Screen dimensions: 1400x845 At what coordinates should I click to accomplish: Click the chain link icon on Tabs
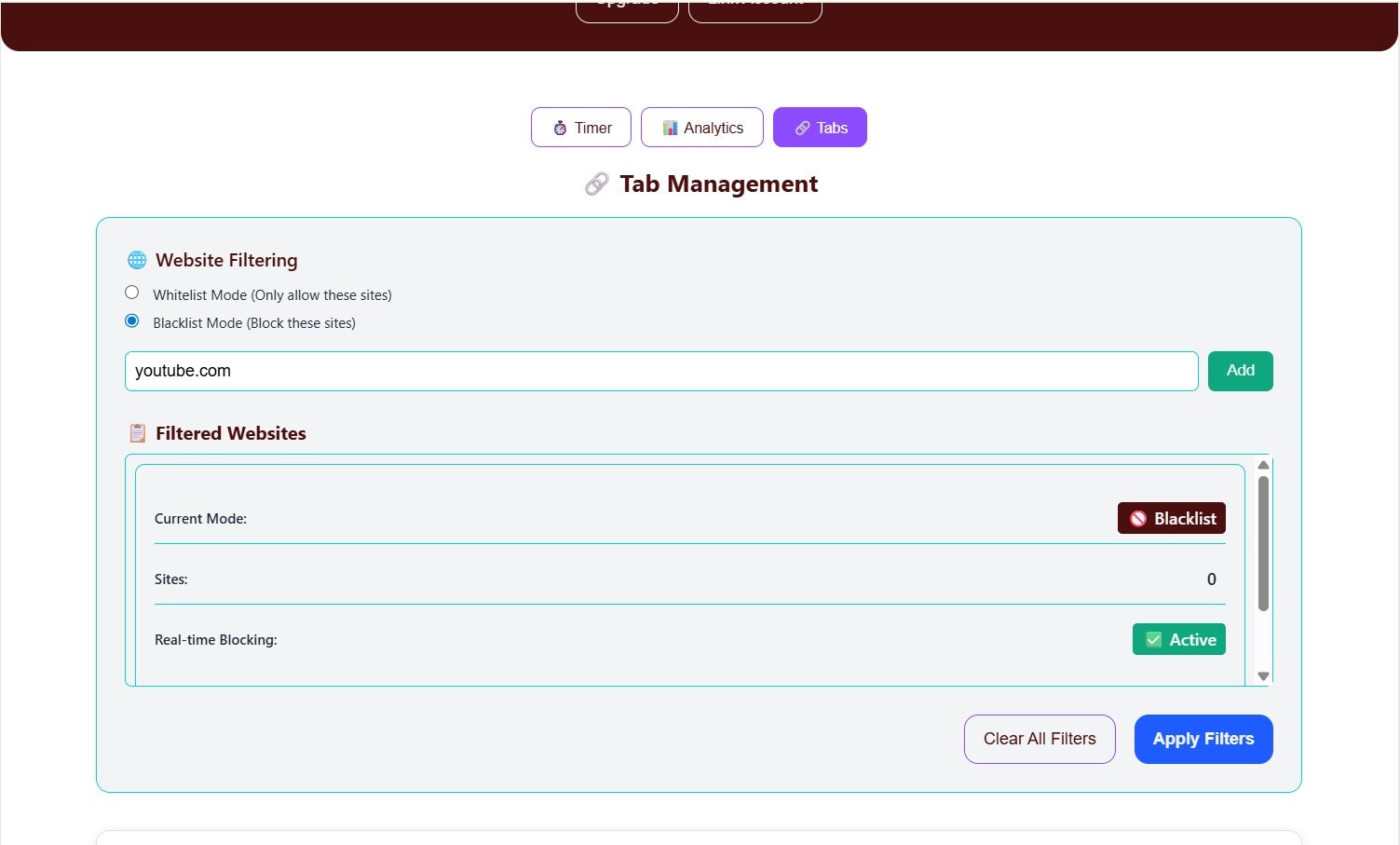point(801,128)
